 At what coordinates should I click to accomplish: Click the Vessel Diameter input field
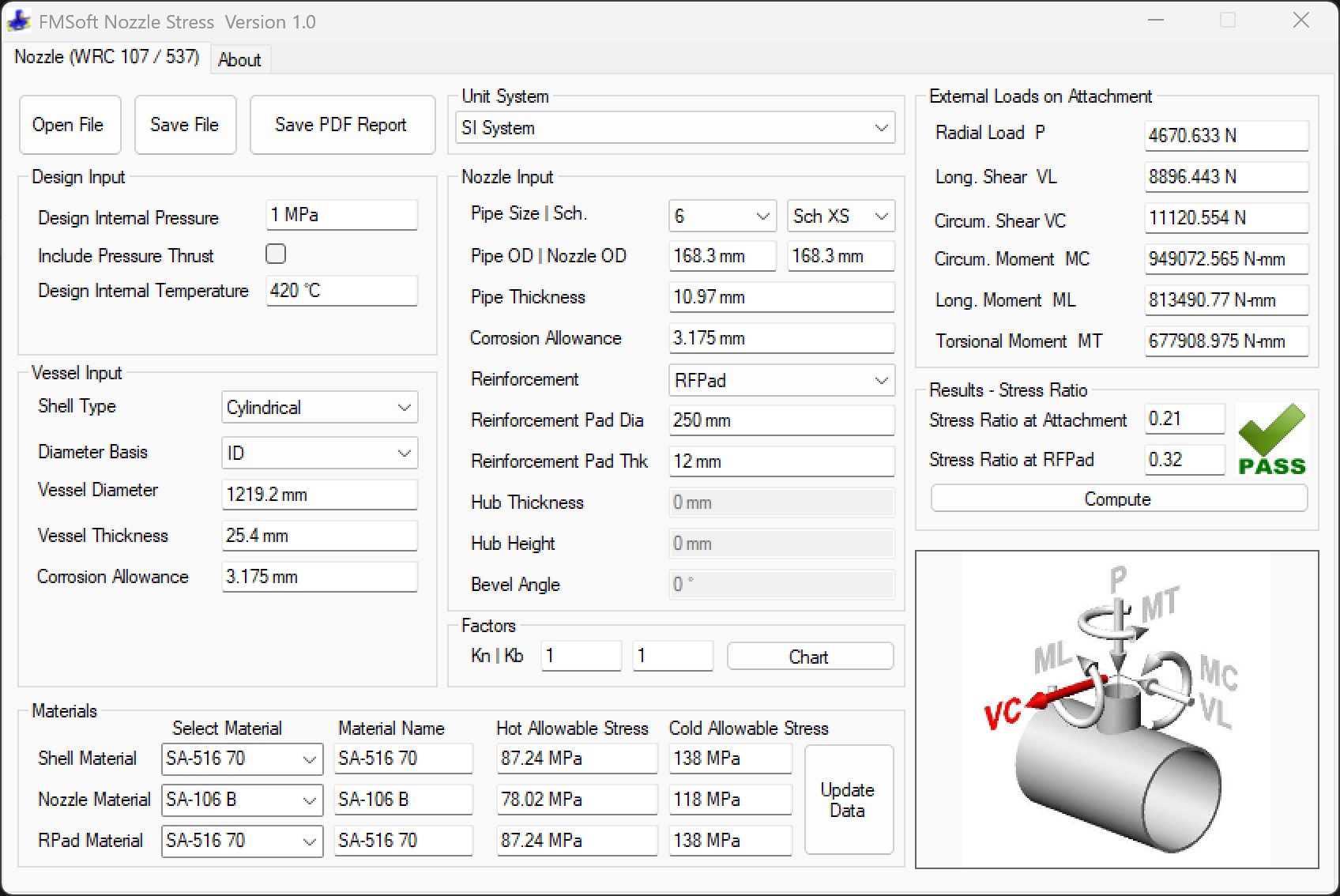(x=319, y=495)
